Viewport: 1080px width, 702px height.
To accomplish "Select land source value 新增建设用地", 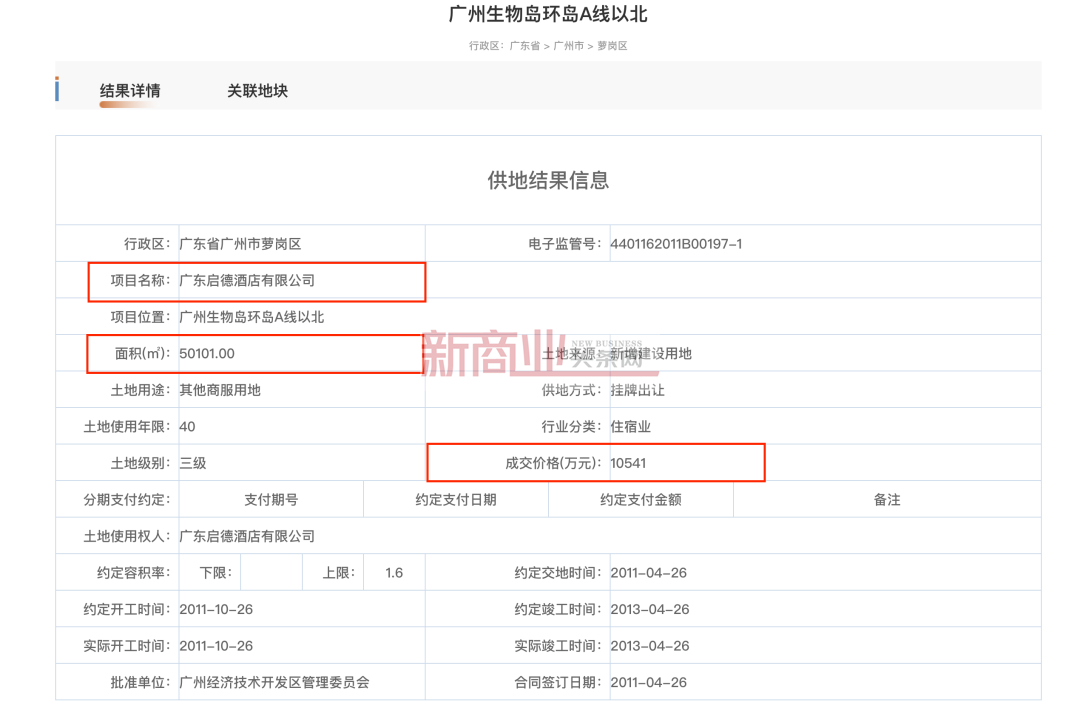I will [651, 353].
